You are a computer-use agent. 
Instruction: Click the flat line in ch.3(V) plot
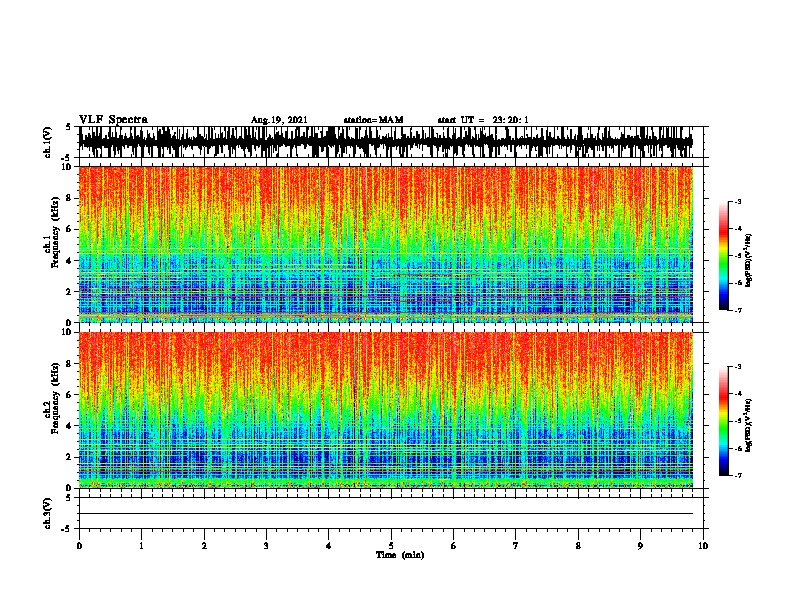pos(386,514)
